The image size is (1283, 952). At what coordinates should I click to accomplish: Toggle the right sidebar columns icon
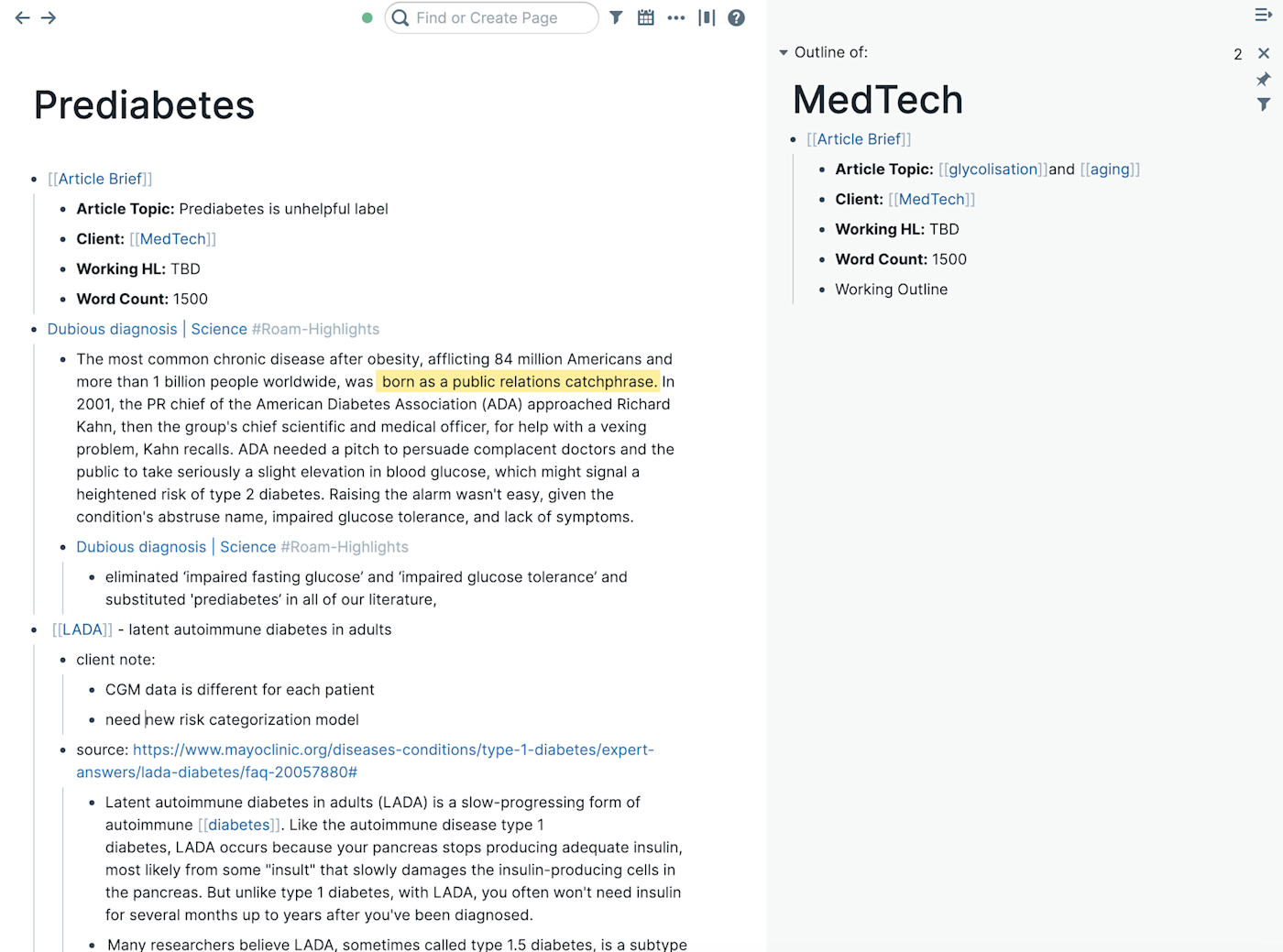tap(707, 17)
